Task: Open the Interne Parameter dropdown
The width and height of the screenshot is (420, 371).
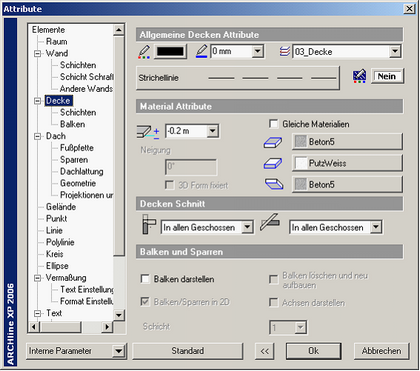Action: click(x=118, y=351)
